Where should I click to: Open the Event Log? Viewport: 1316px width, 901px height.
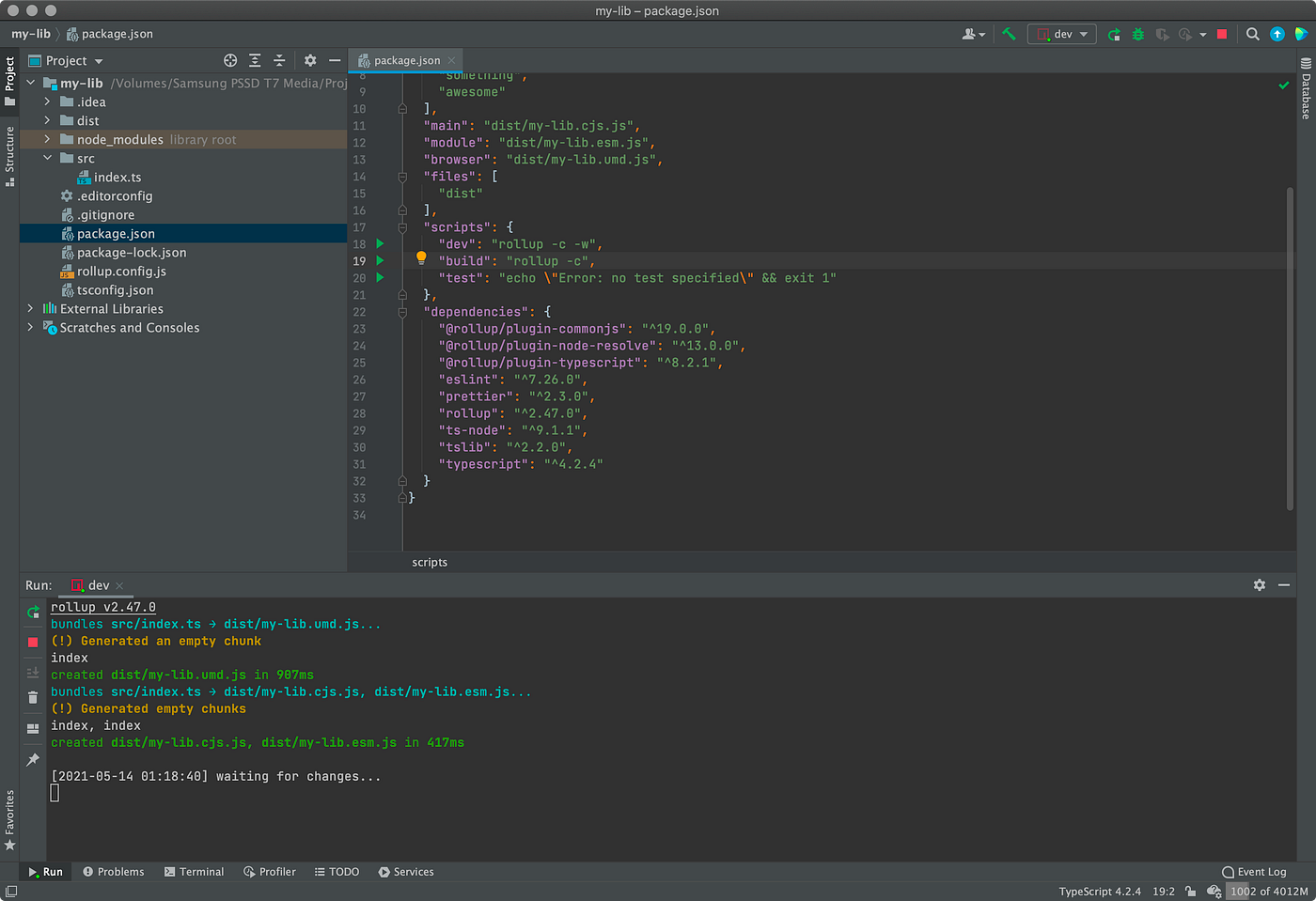(x=1254, y=872)
